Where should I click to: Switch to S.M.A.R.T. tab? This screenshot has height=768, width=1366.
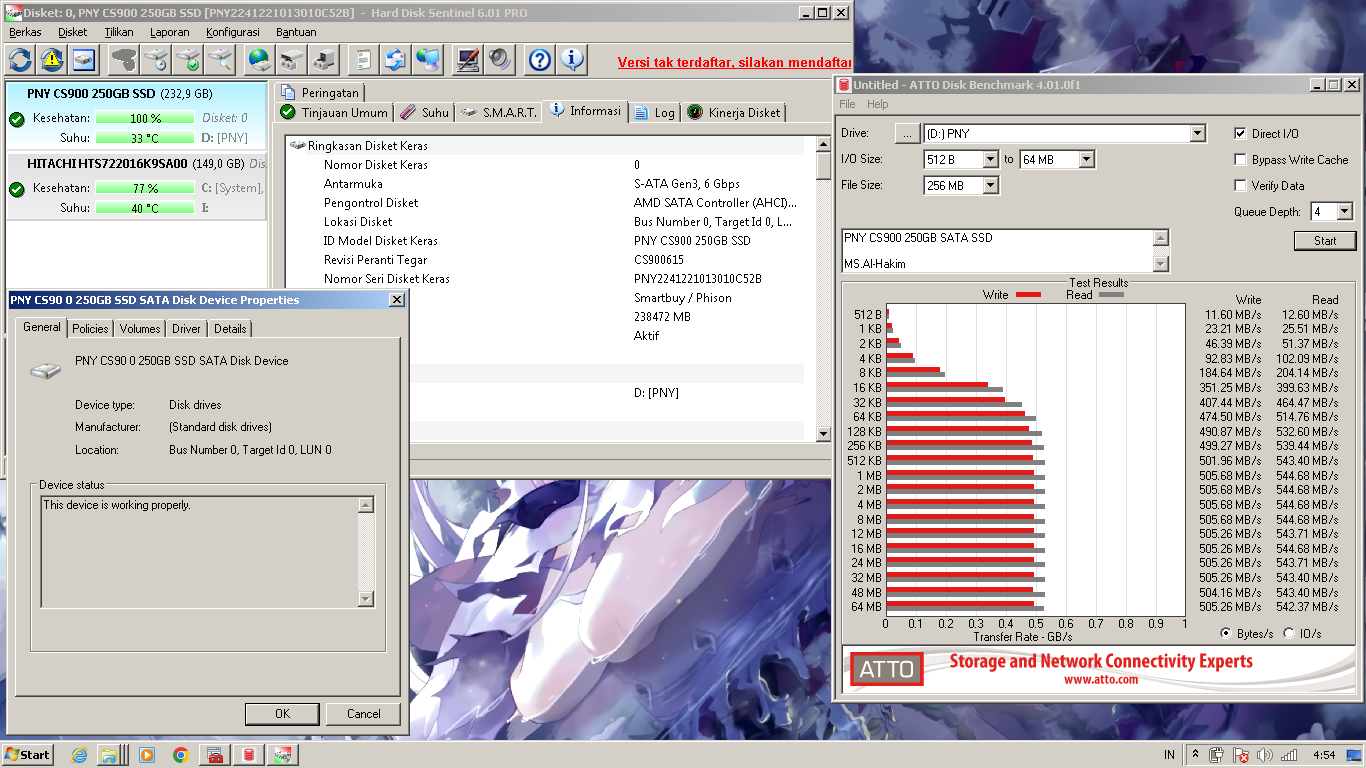[x=498, y=113]
